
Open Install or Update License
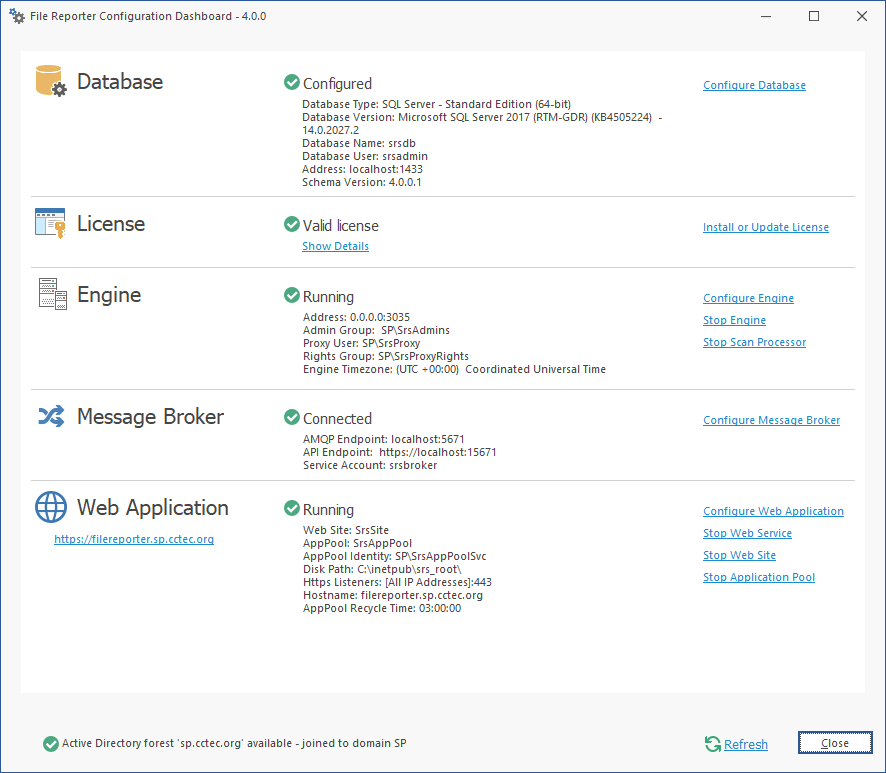click(765, 227)
